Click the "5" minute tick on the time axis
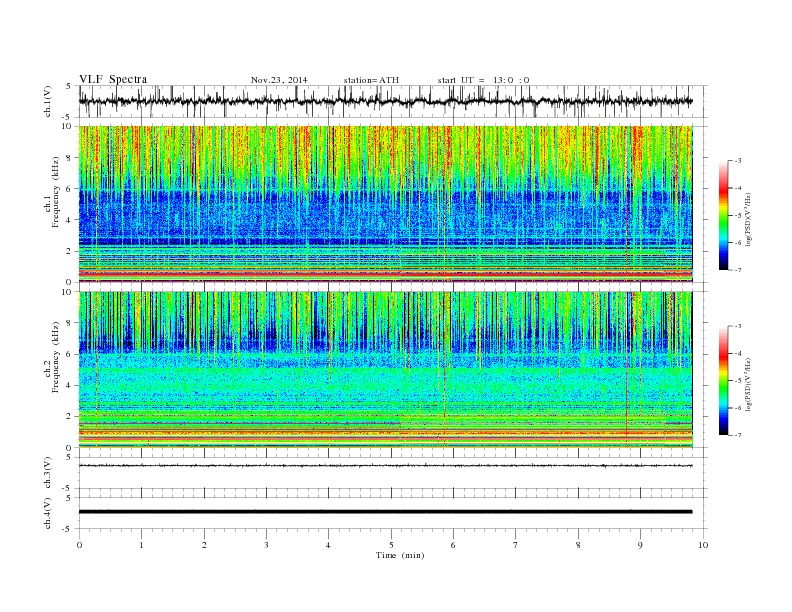Image resolution: width=792 pixels, height=612 pixels. (391, 545)
